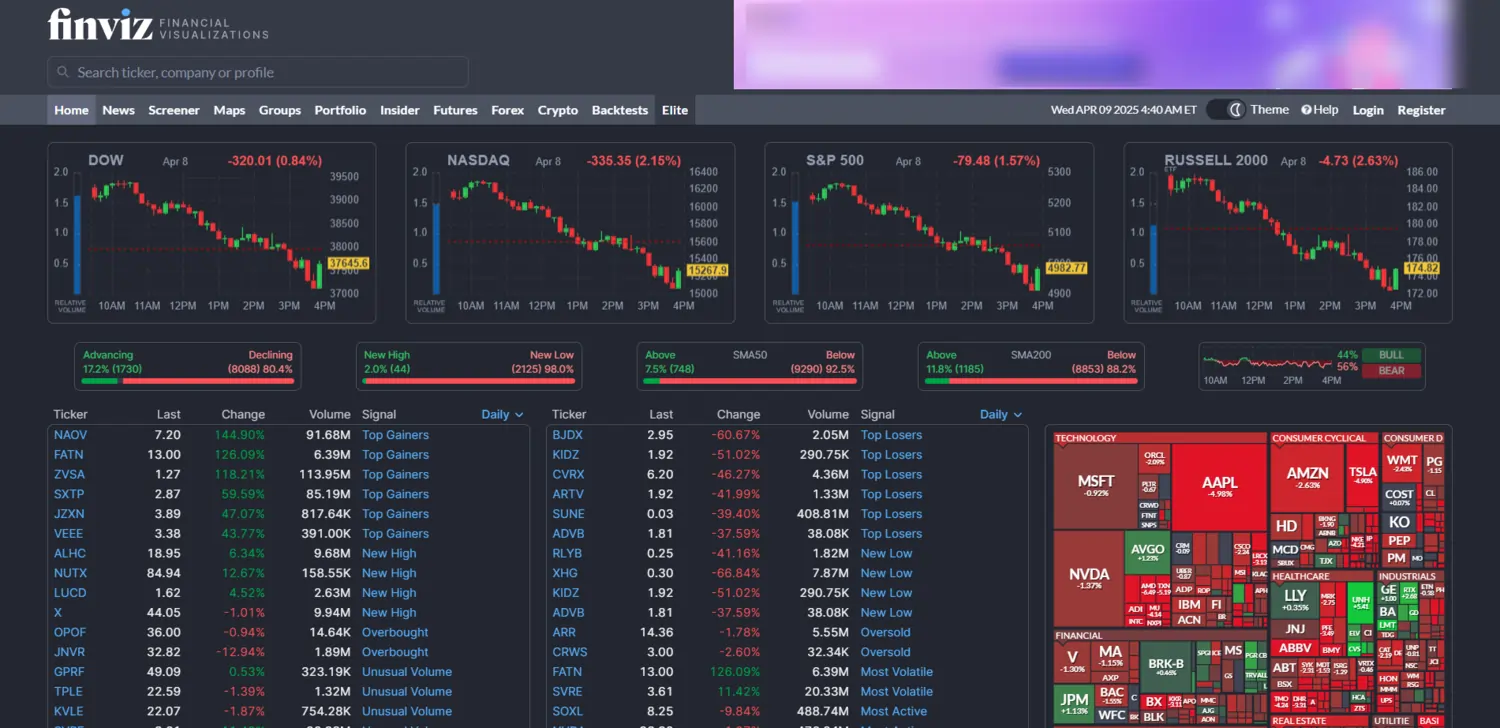1500x728 pixels.
Task: Click the Login link
Action: click(1368, 110)
